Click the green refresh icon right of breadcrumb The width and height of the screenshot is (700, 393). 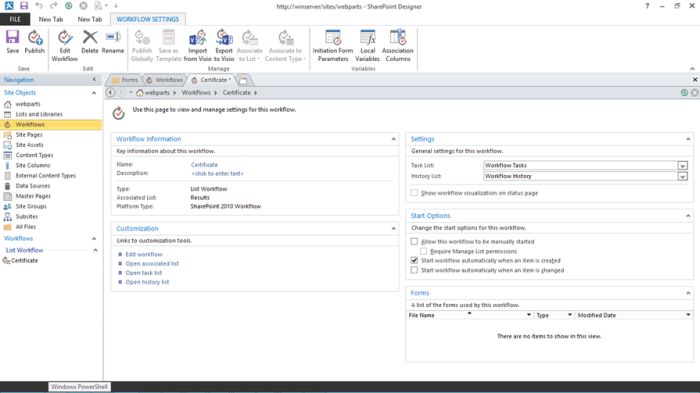coord(684,92)
